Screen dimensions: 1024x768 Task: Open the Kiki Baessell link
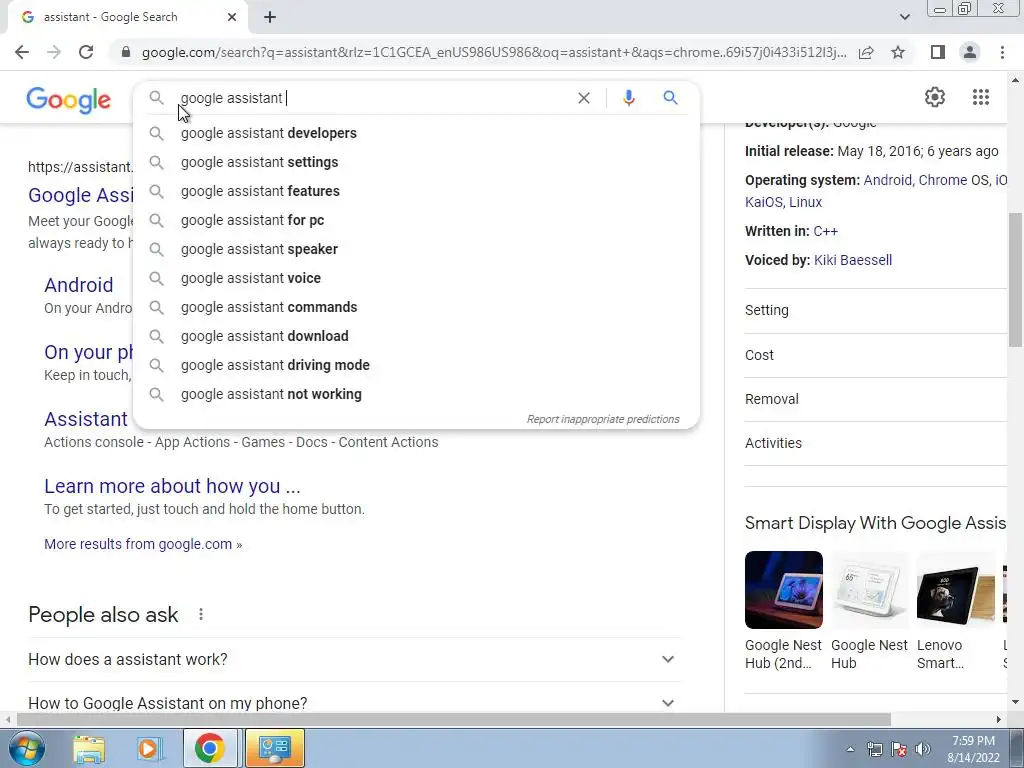[x=852, y=260]
